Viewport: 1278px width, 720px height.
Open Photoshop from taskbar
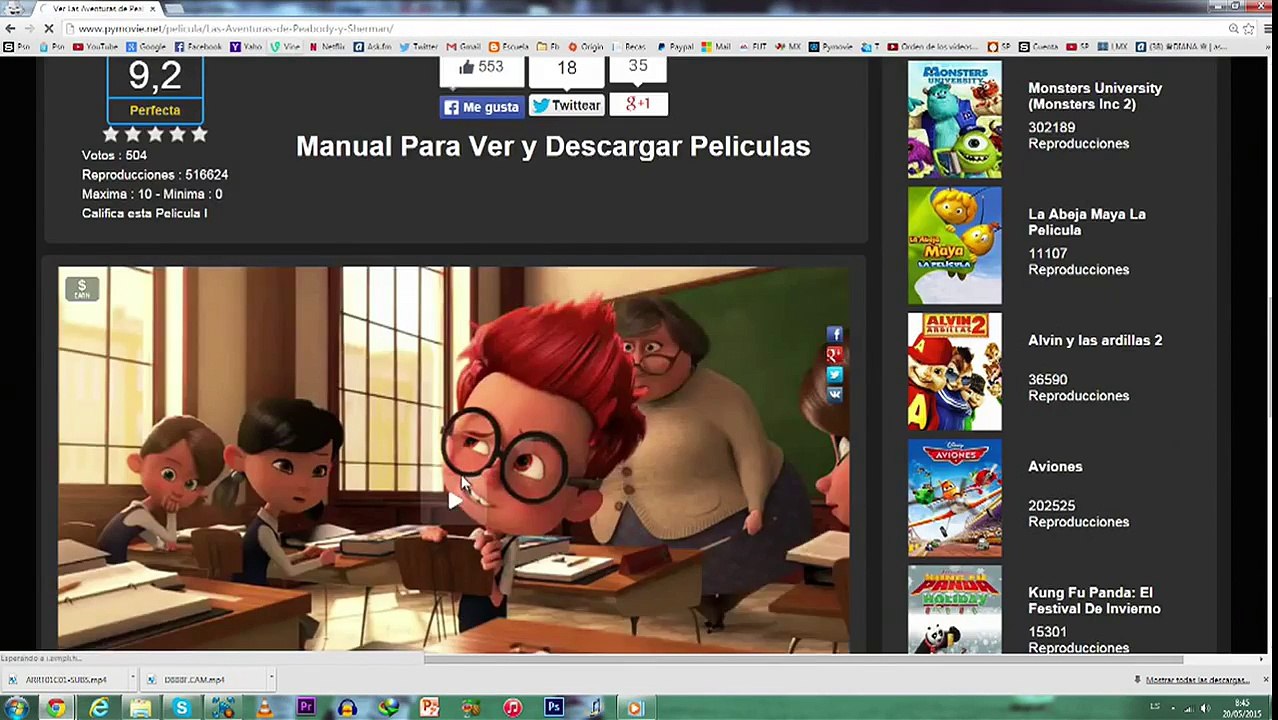(553, 708)
